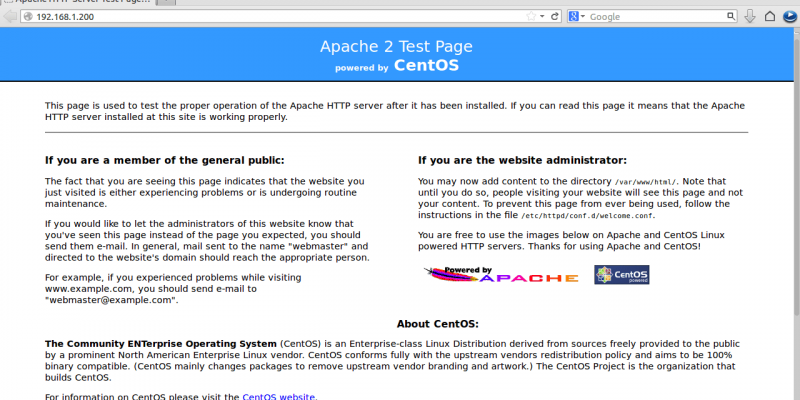Click the 'About CentOS:' heading
The image size is (800, 400).
(x=438, y=324)
